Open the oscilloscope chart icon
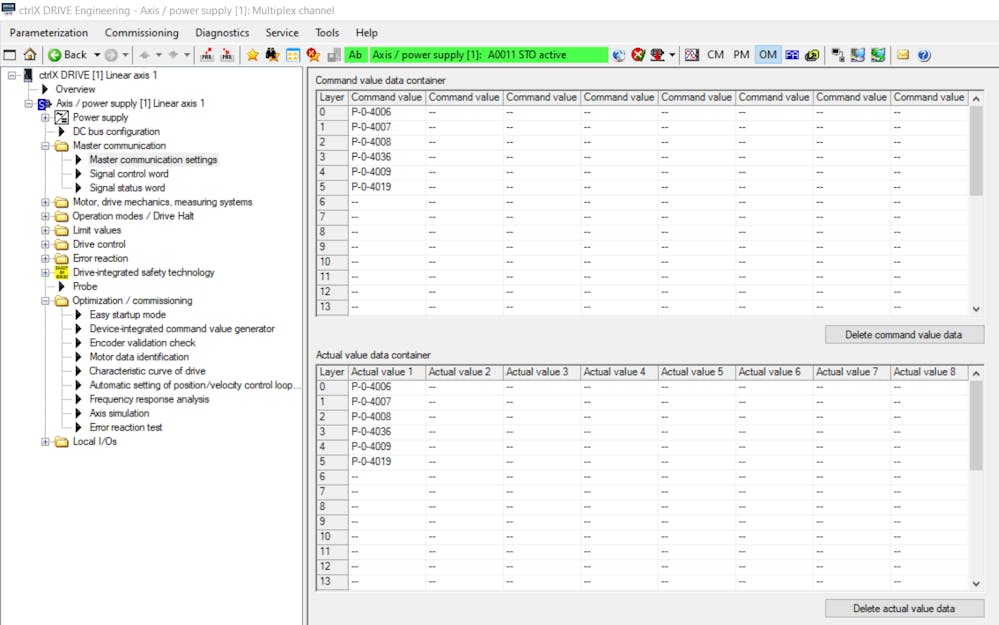Viewport: 999px width, 625px height. (x=692, y=55)
